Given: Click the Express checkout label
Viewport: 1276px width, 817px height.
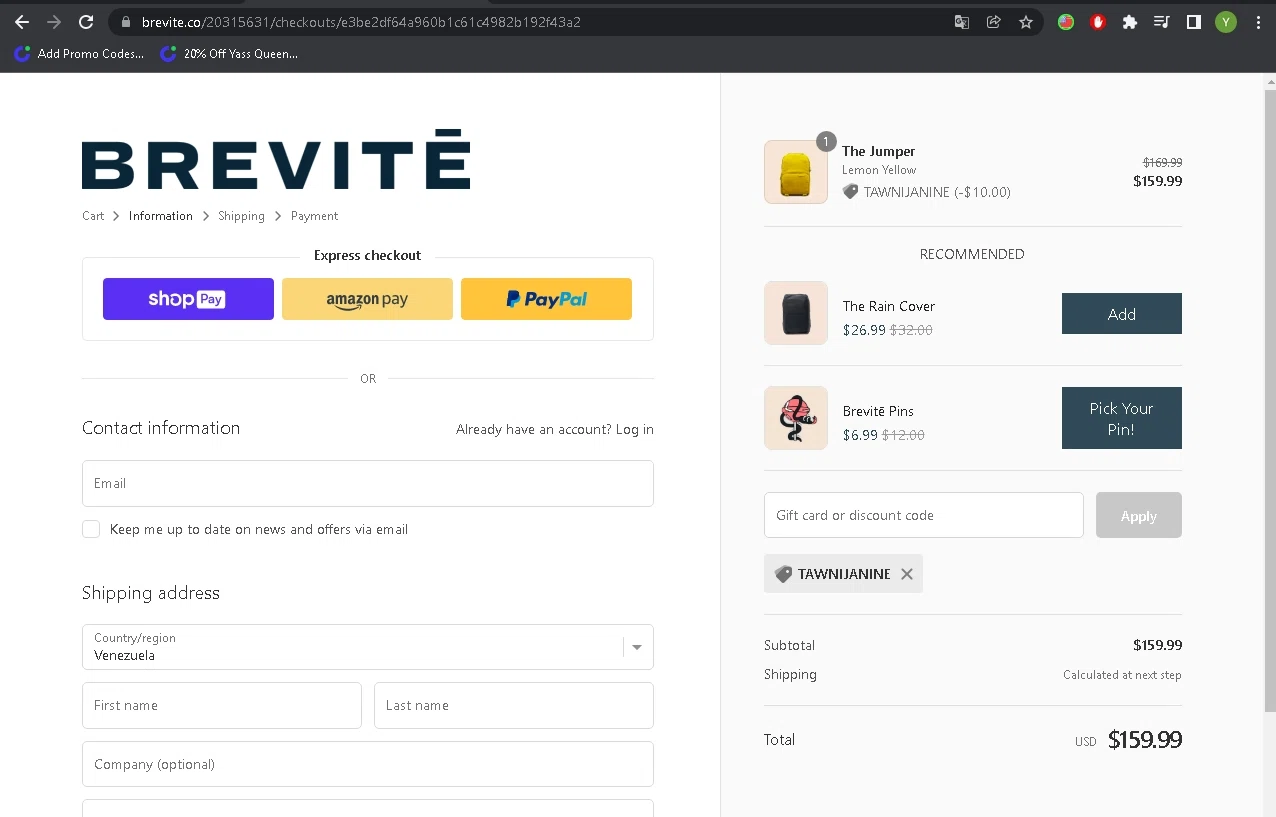Looking at the screenshot, I should tap(367, 255).
